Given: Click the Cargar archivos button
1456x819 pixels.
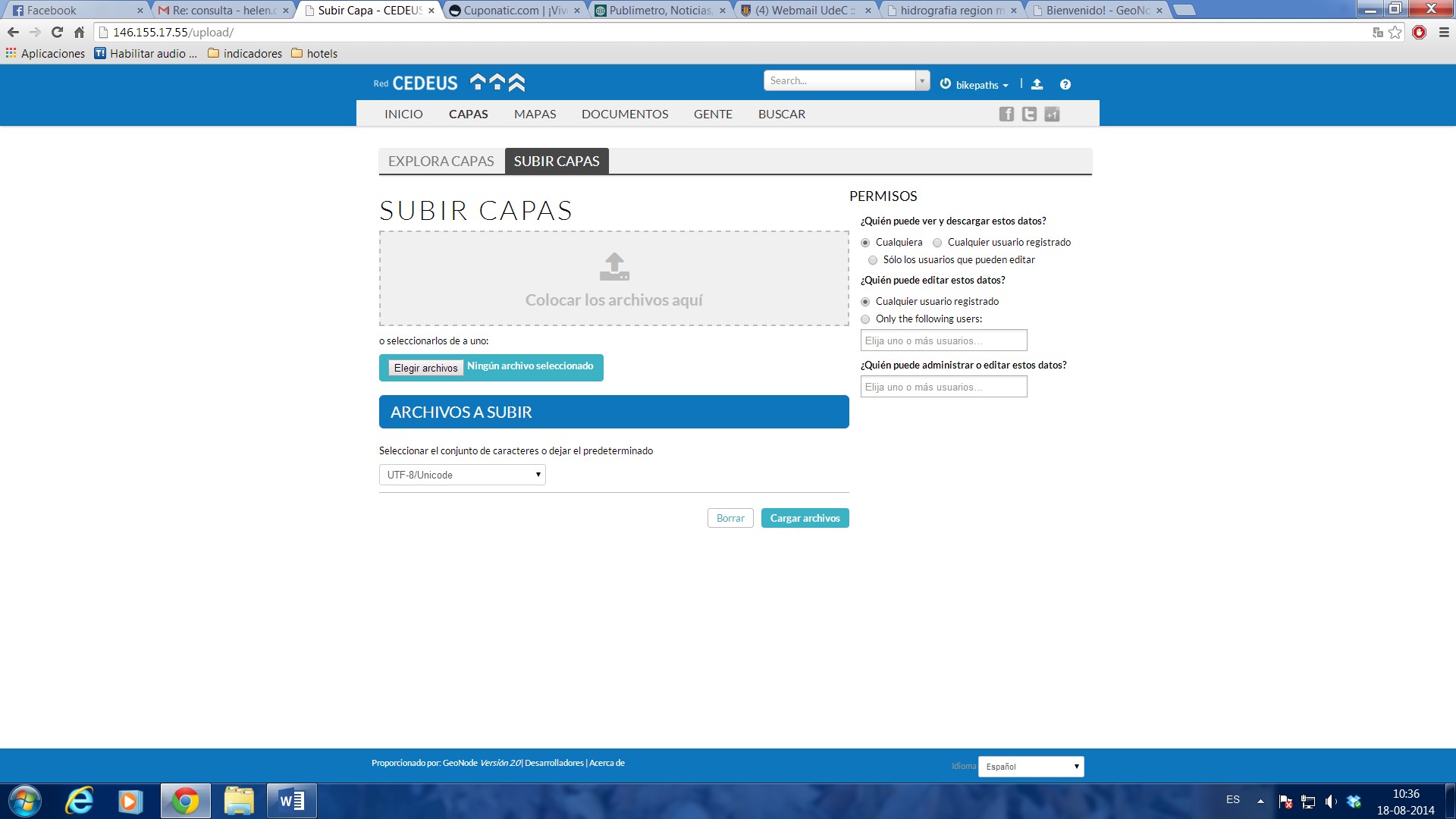Looking at the screenshot, I should click(805, 518).
